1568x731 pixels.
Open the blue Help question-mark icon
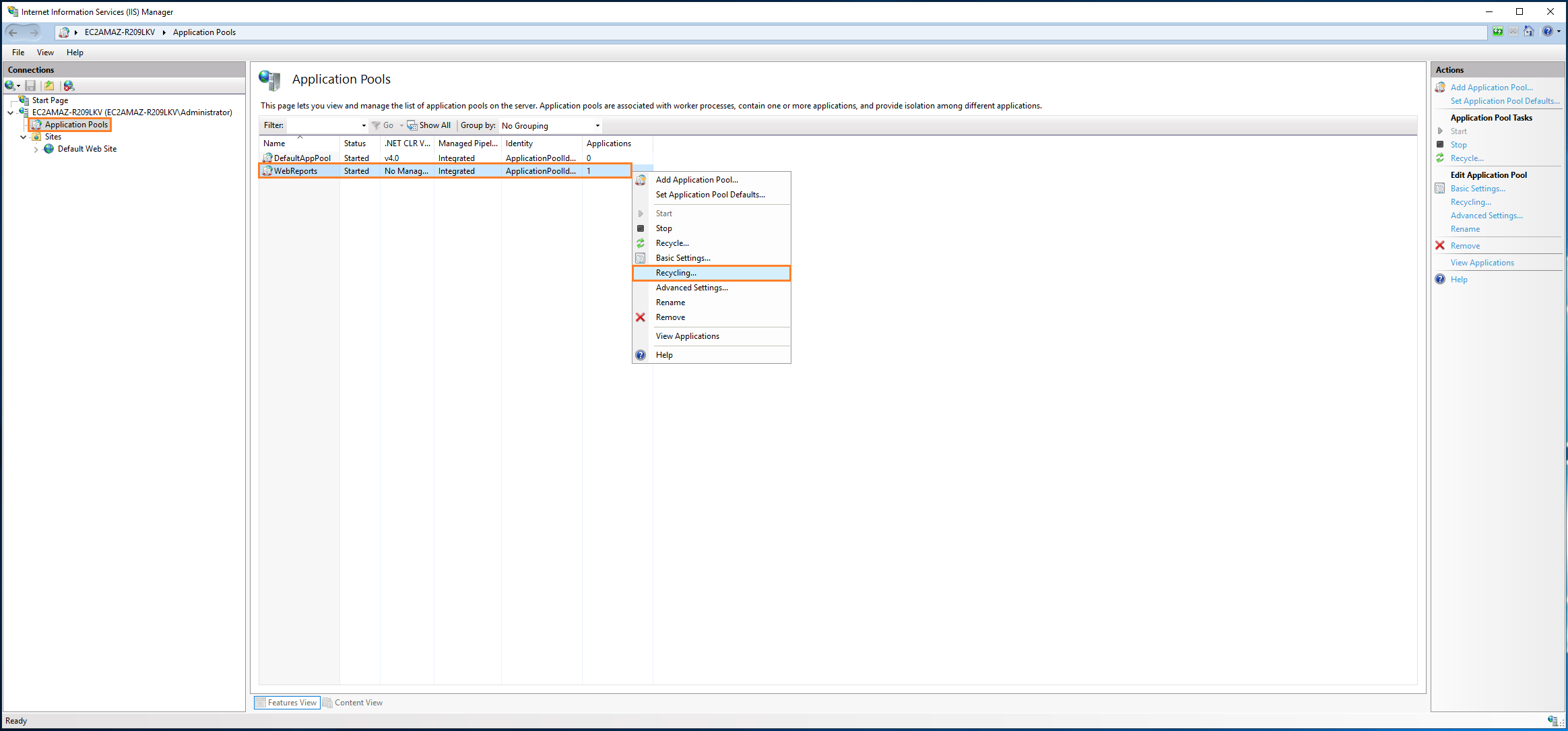(x=1548, y=32)
